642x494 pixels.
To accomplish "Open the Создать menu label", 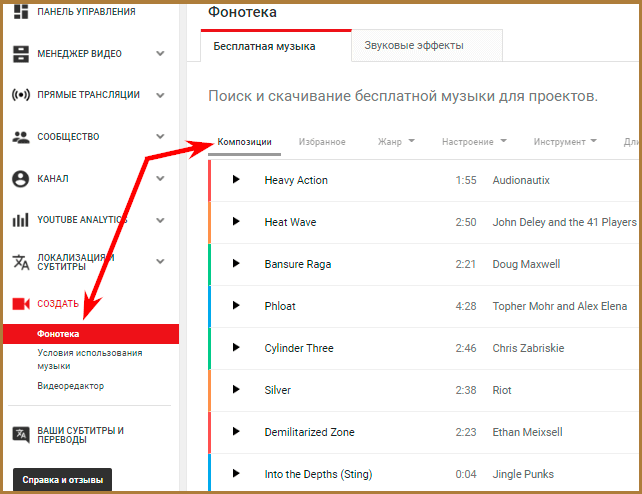I will pos(58,304).
